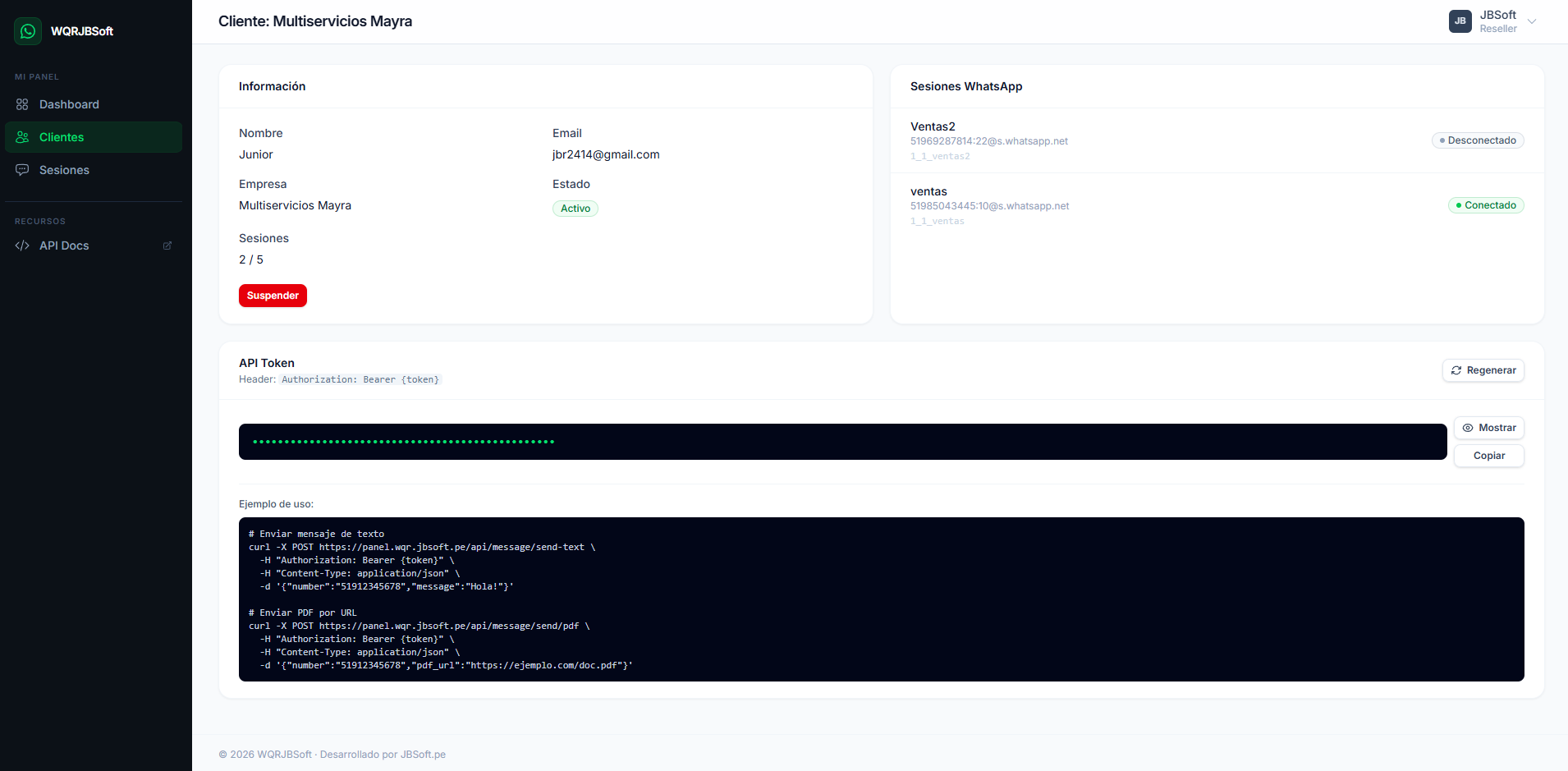Click the Clientes users icon

coord(22,137)
